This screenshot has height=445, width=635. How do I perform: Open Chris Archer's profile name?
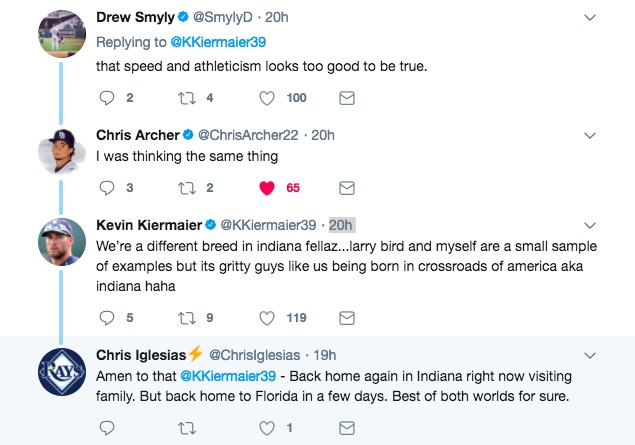138,135
